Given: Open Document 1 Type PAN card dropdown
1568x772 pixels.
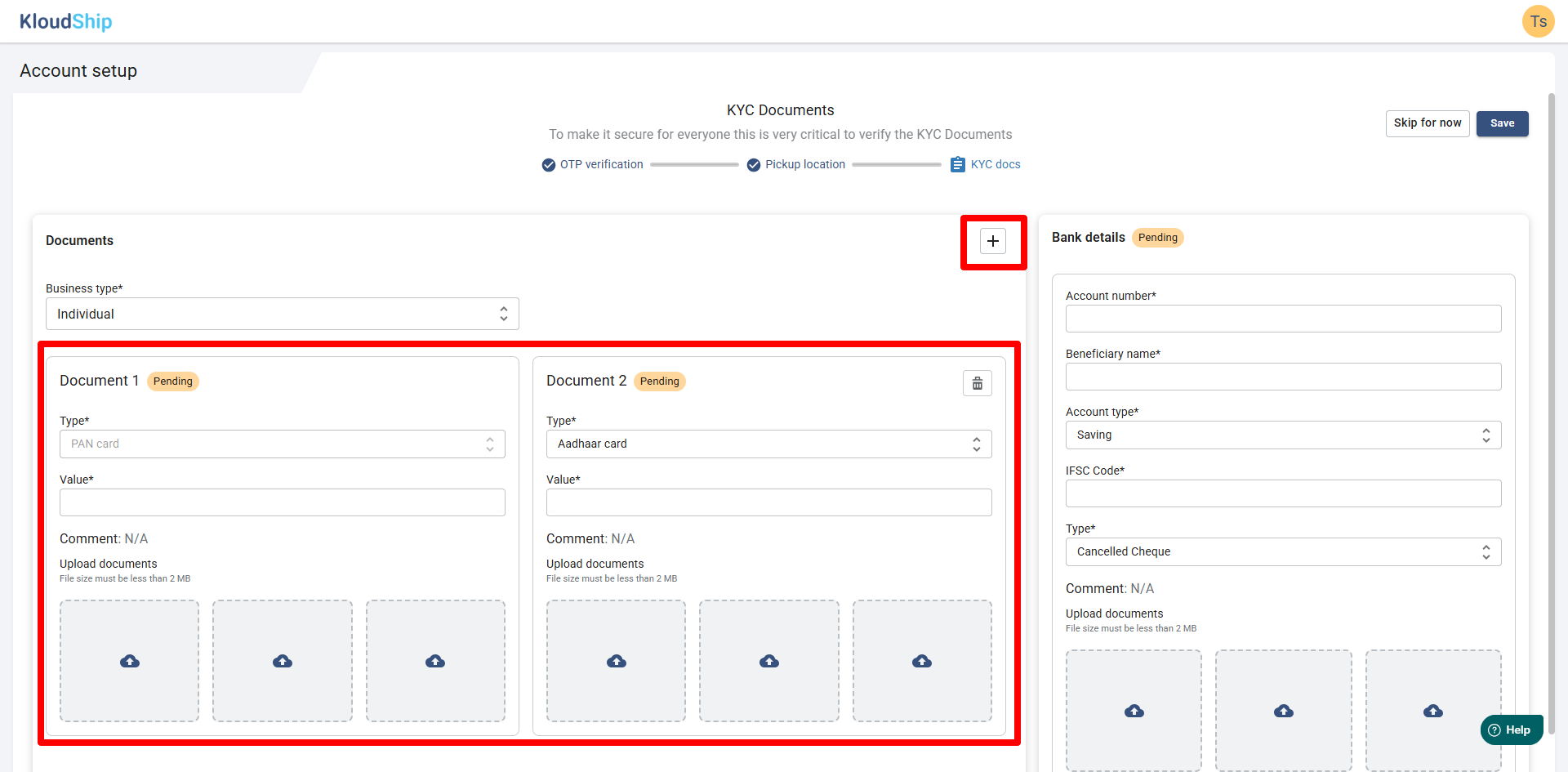Looking at the screenshot, I should coord(283,444).
